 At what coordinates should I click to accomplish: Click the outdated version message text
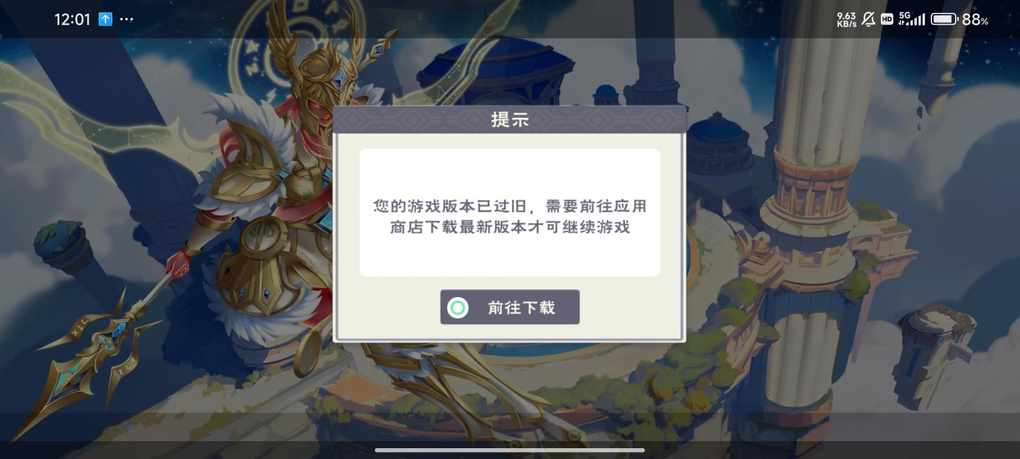coord(509,217)
